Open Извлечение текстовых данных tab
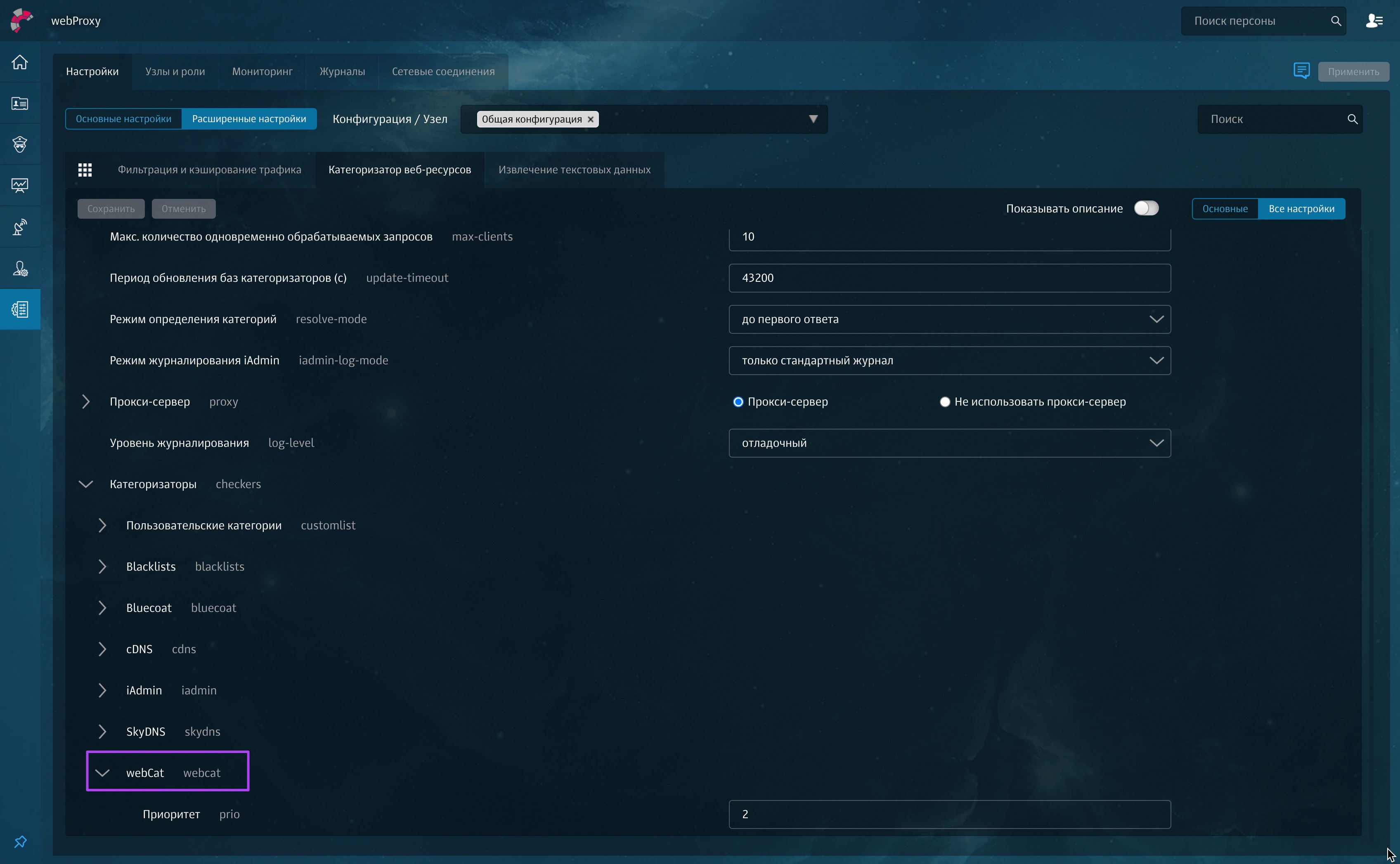The image size is (1400, 864). [x=574, y=170]
